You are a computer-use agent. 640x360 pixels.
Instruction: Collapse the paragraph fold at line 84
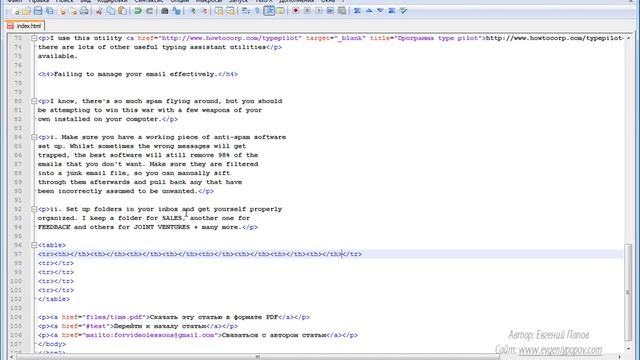(34, 137)
